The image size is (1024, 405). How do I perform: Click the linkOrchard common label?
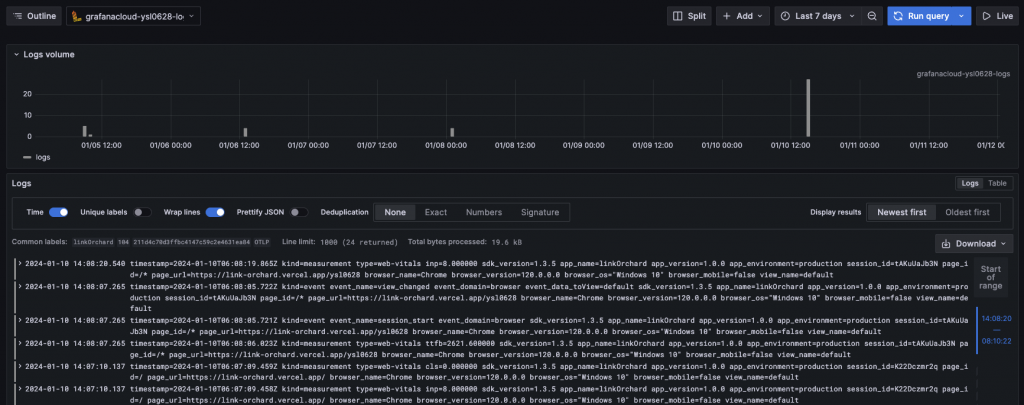pyautogui.click(x=93, y=242)
